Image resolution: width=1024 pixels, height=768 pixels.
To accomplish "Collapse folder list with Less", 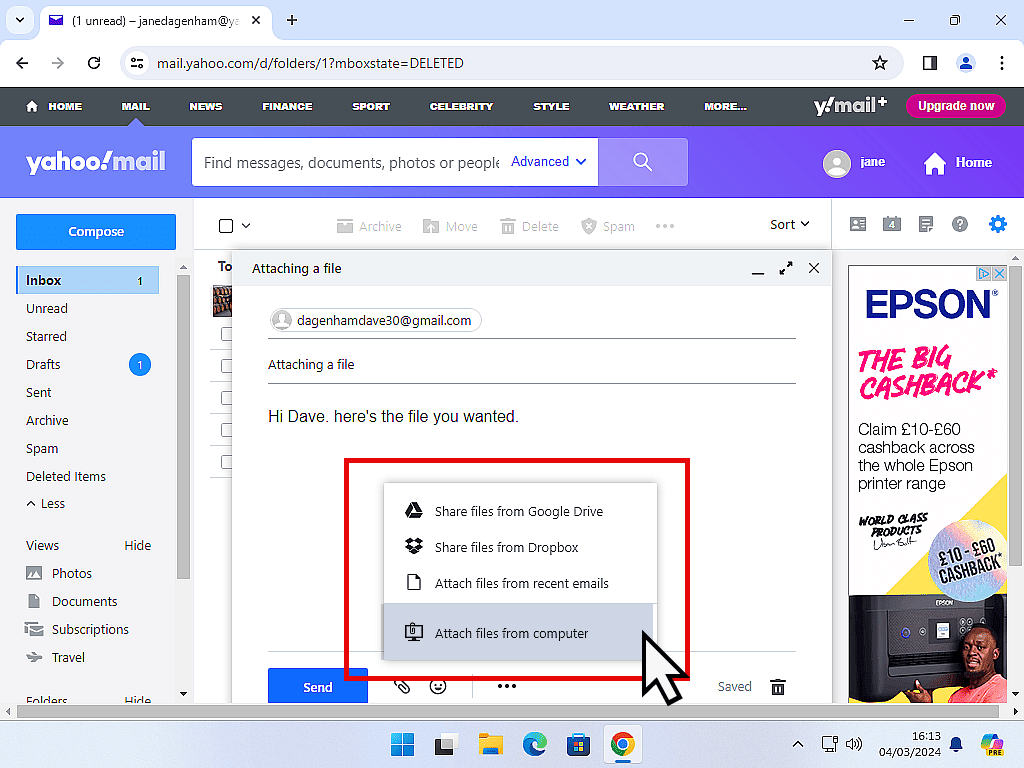I will (46, 504).
